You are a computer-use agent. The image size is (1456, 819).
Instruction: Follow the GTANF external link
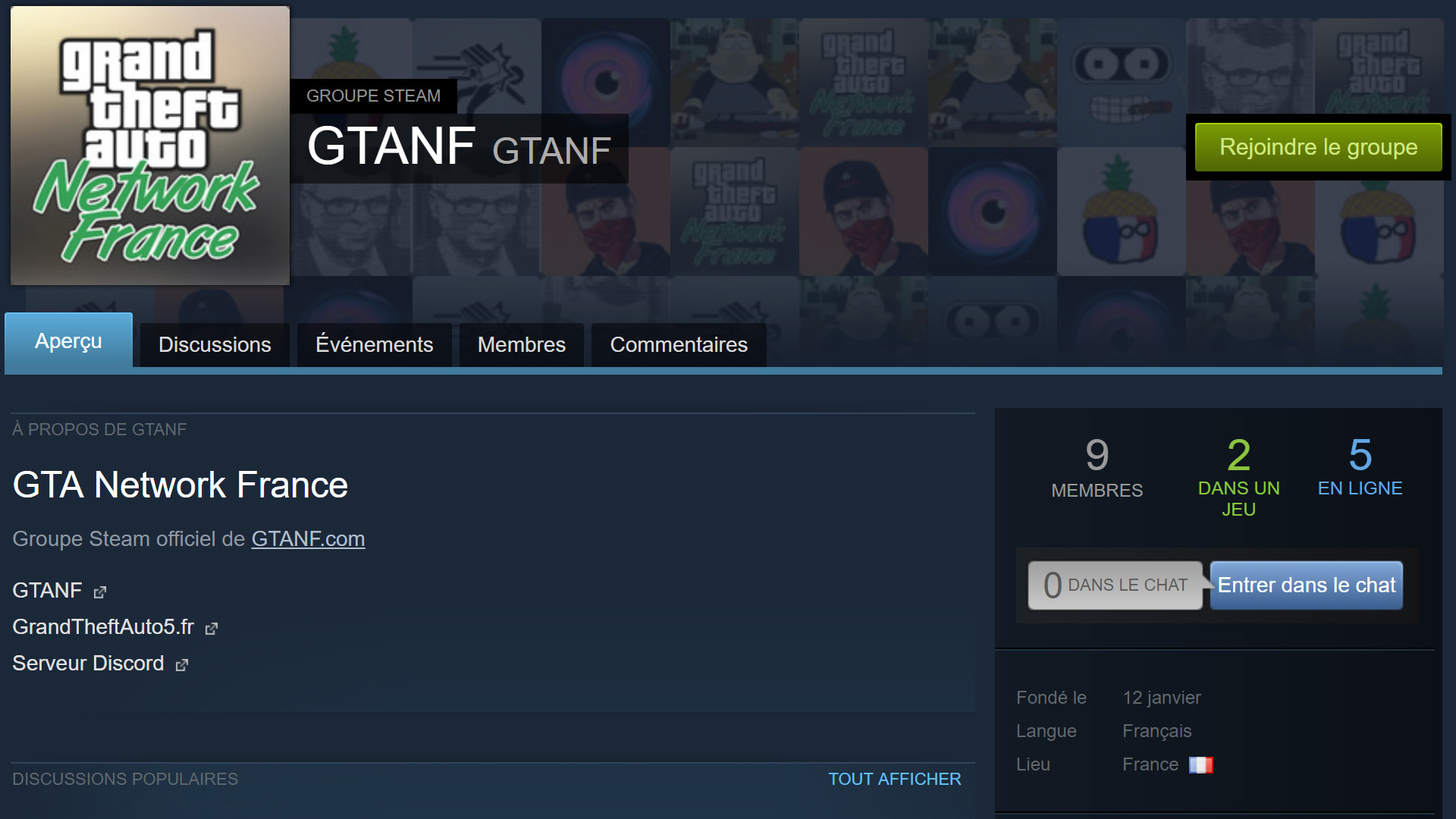pos(47,591)
